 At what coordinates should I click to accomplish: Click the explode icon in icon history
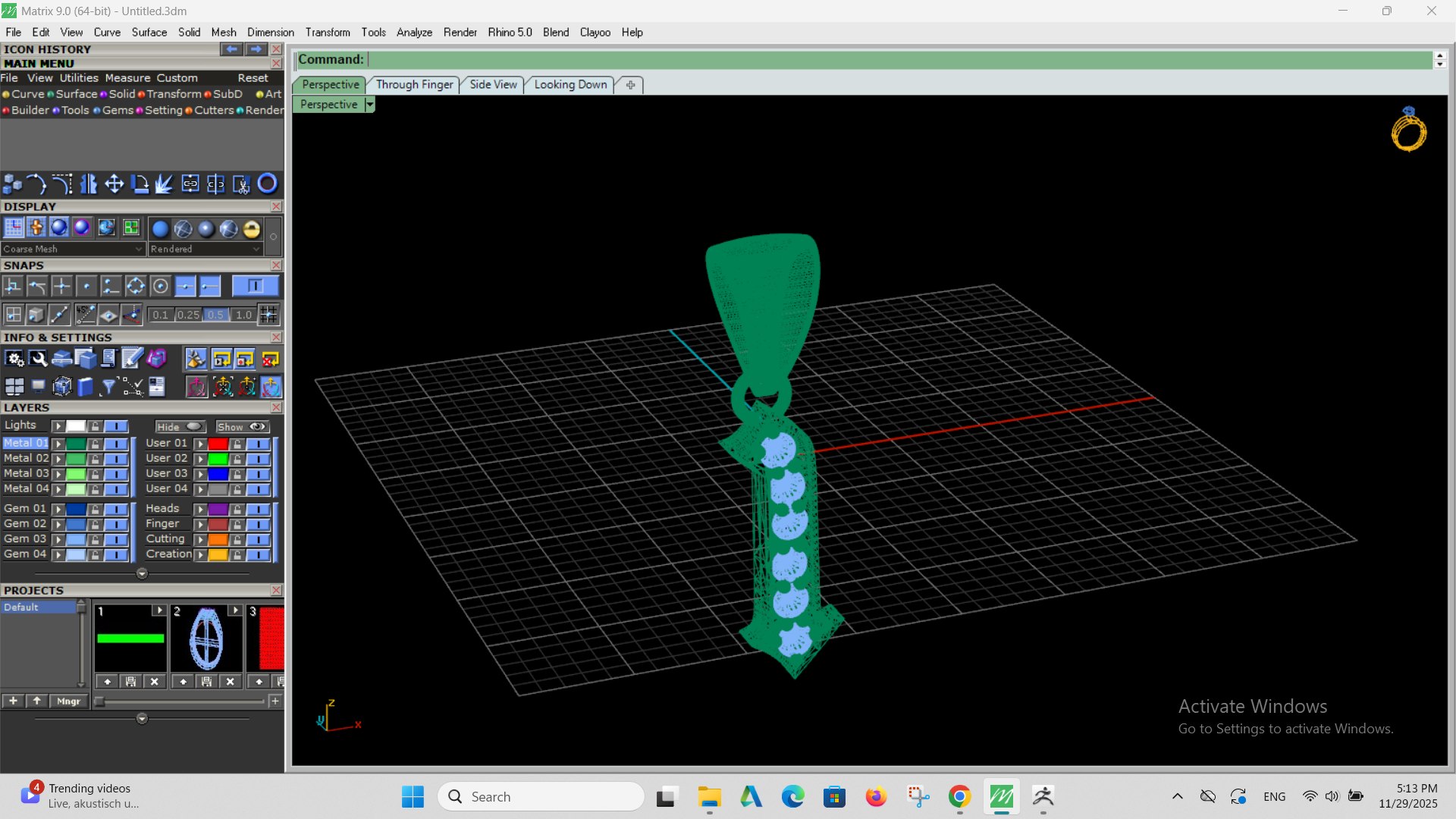[x=165, y=184]
